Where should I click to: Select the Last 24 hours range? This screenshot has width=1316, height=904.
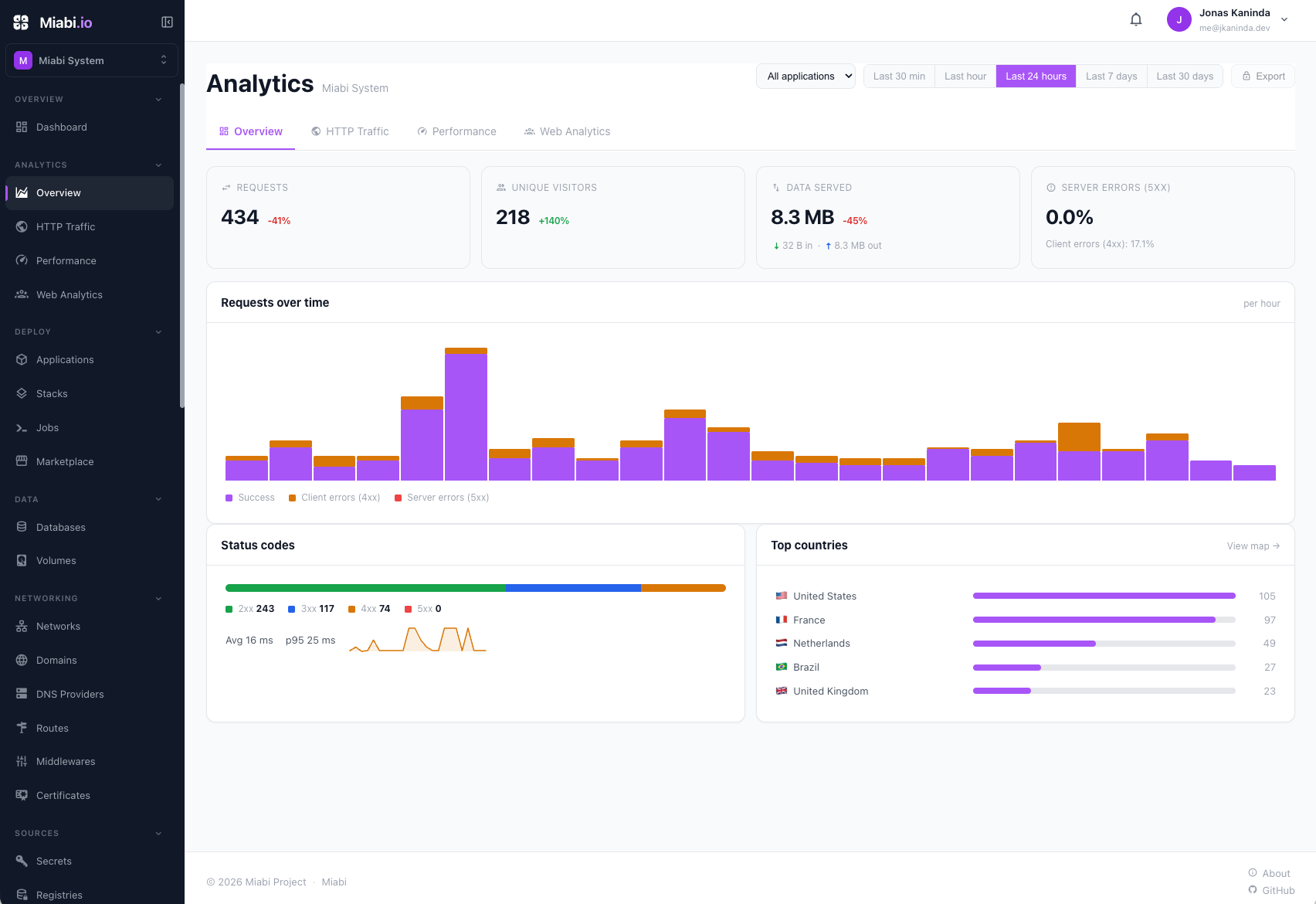click(x=1036, y=76)
